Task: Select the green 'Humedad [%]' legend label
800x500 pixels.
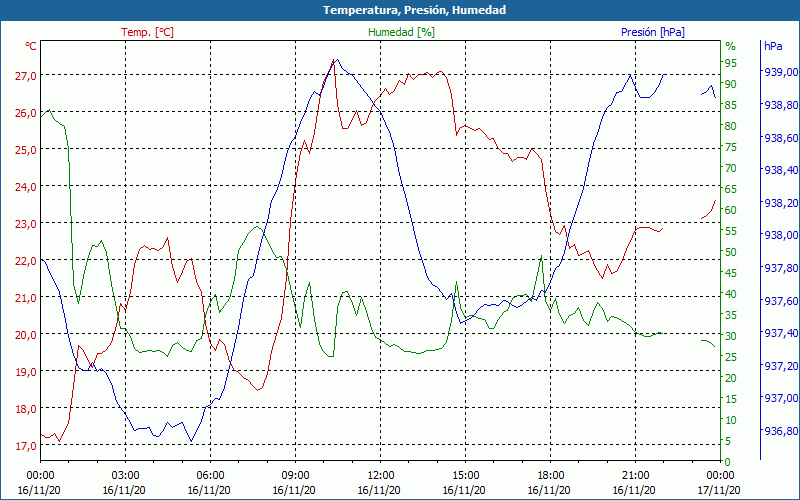Action: (401, 32)
